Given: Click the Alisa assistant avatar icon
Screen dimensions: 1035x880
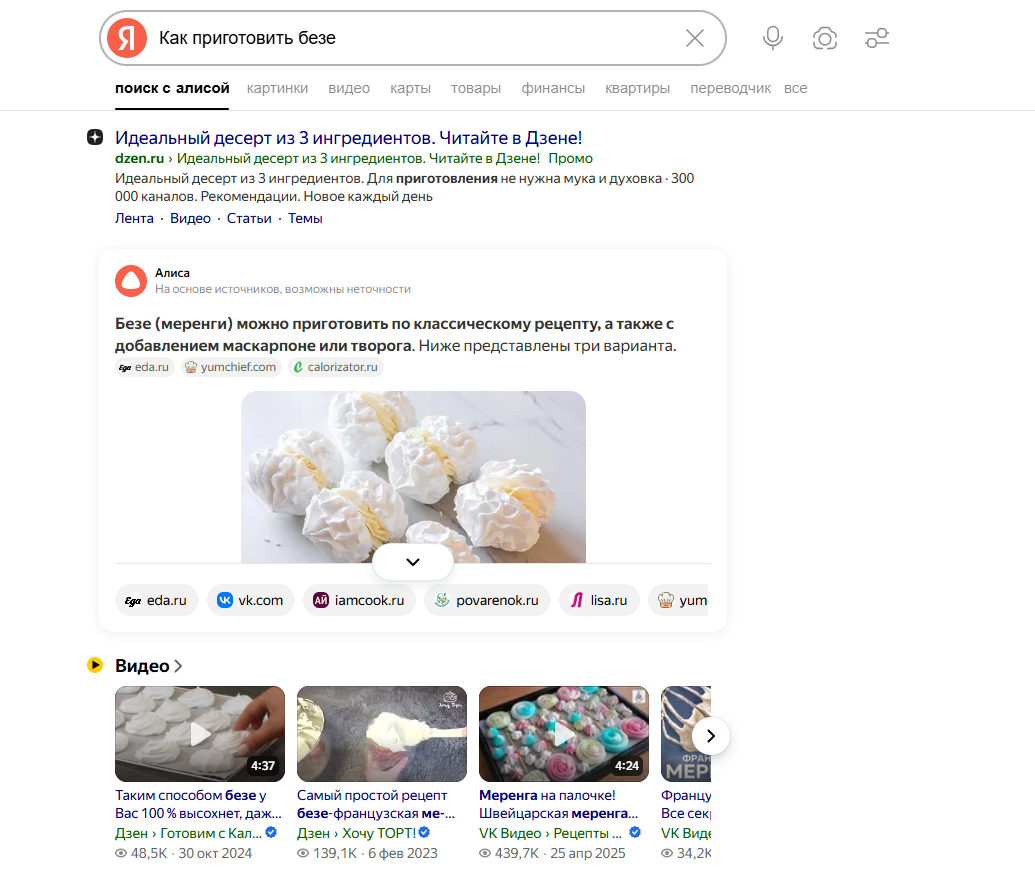Looking at the screenshot, I should pyautogui.click(x=130, y=281).
